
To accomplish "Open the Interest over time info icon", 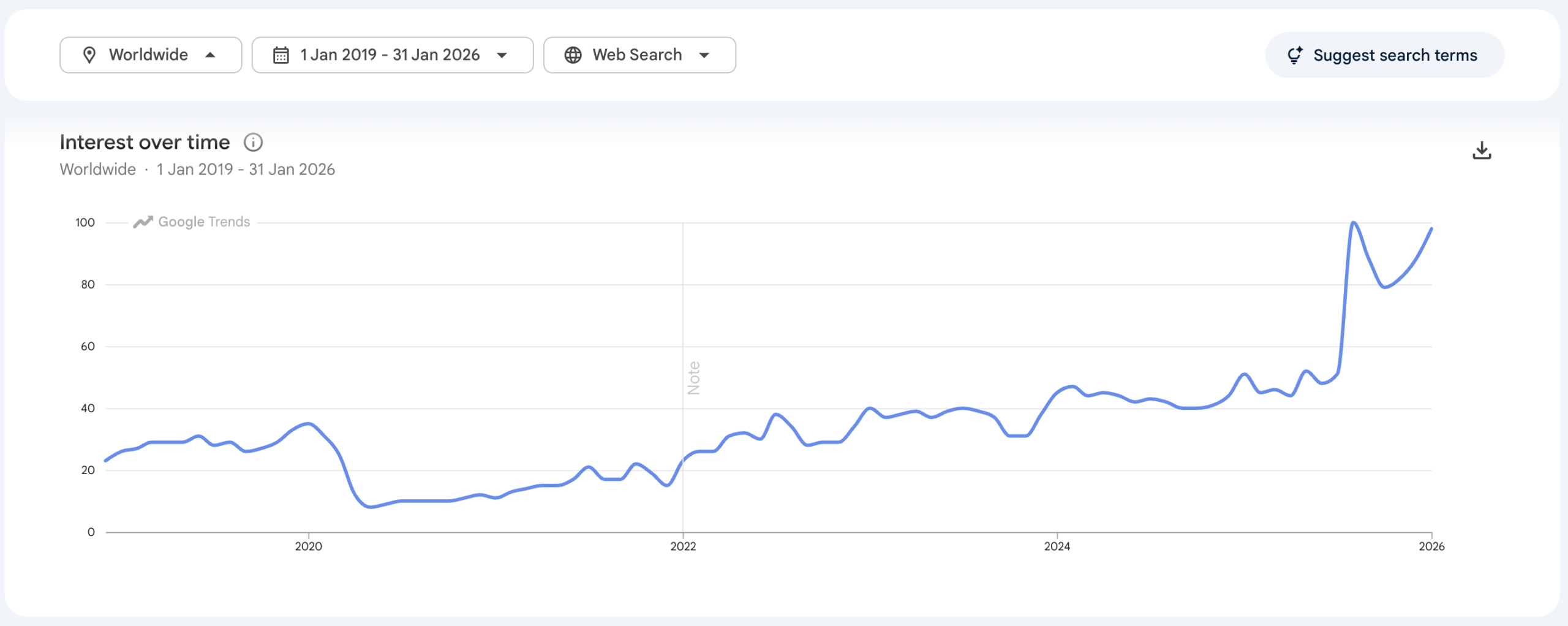I will coord(253,143).
